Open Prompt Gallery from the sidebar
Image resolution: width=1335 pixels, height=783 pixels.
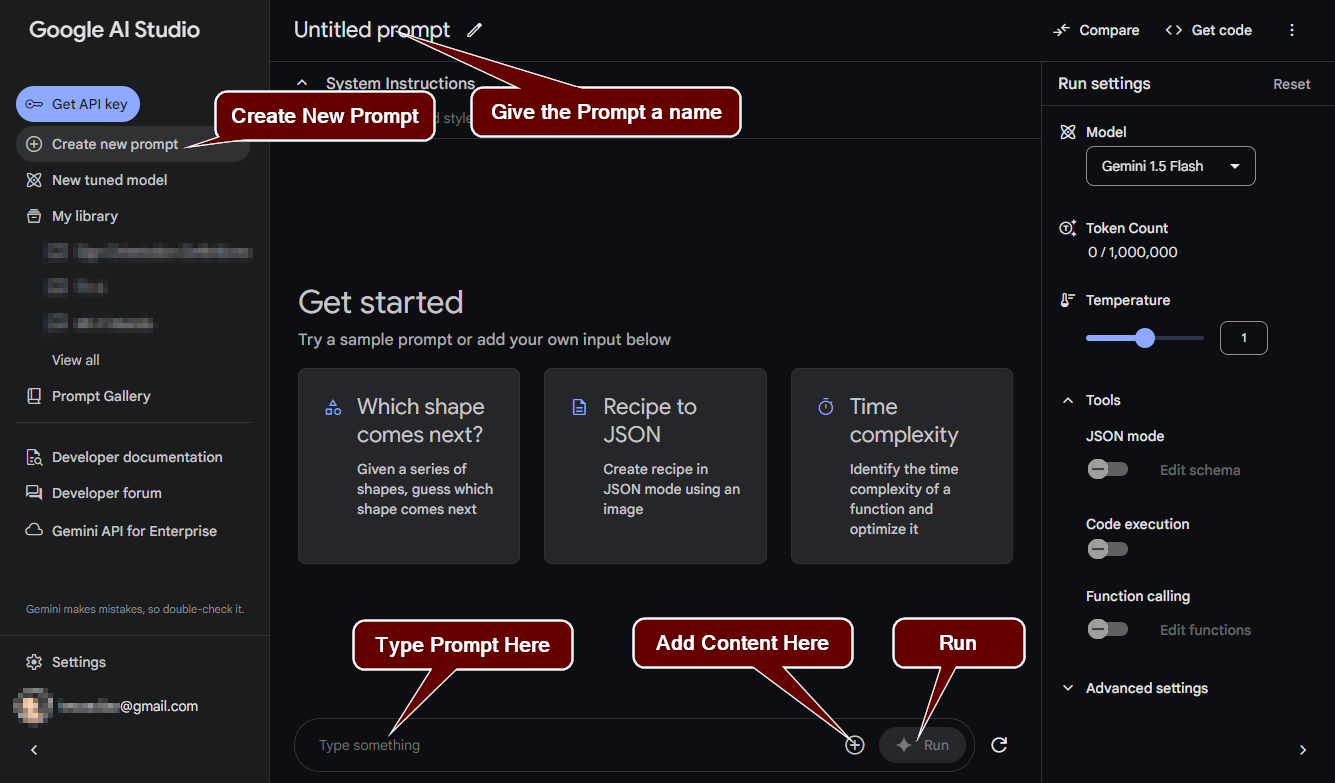(101, 396)
